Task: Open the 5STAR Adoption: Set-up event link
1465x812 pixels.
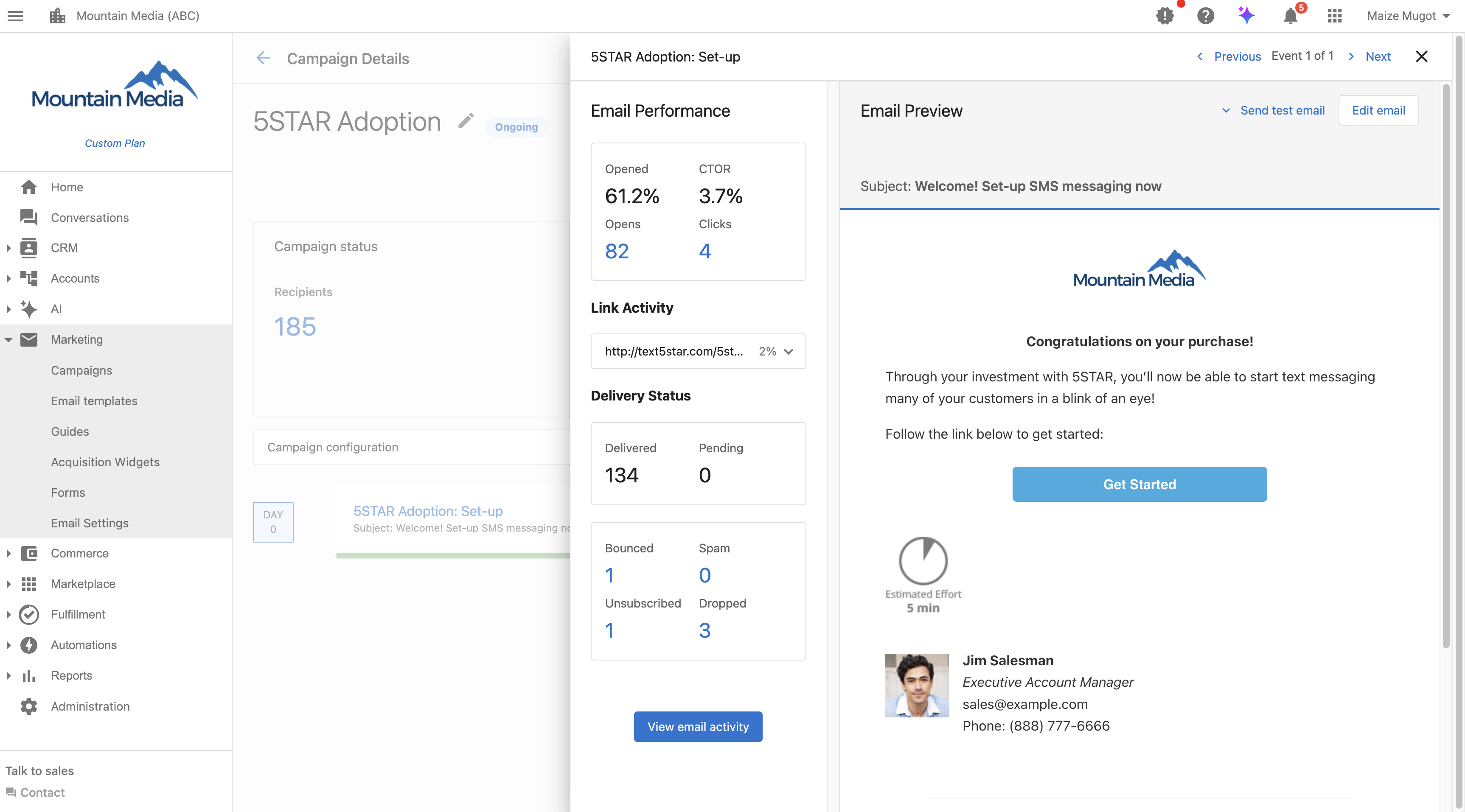Action: tap(428, 511)
